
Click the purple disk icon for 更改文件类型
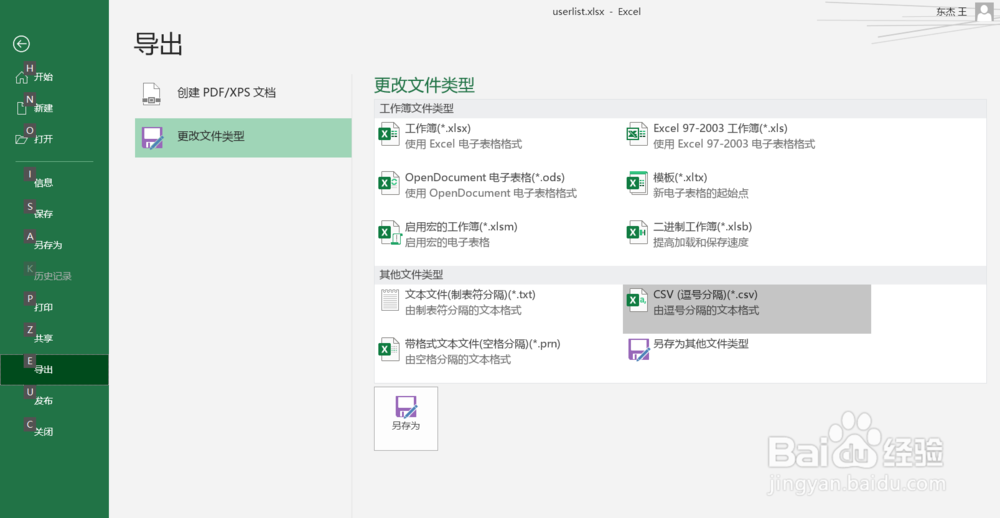click(152, 138)
